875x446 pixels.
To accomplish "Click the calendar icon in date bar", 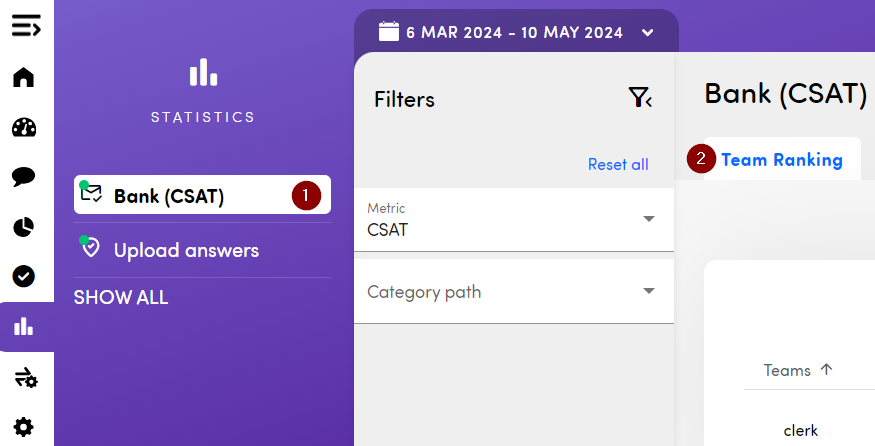I will click(x=389, y=31).
